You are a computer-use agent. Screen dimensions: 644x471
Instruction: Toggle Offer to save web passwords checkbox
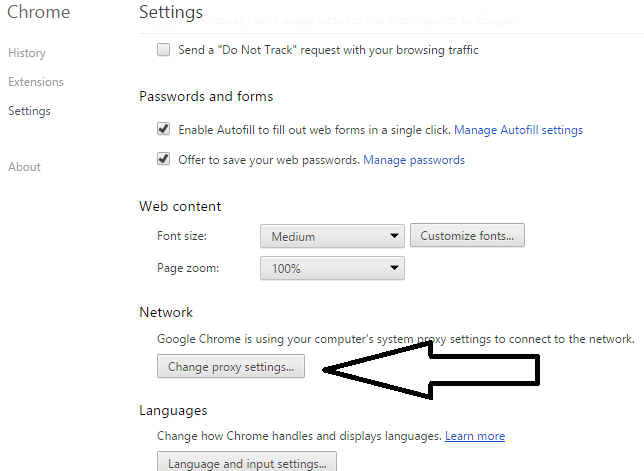(x=164, y=160)
